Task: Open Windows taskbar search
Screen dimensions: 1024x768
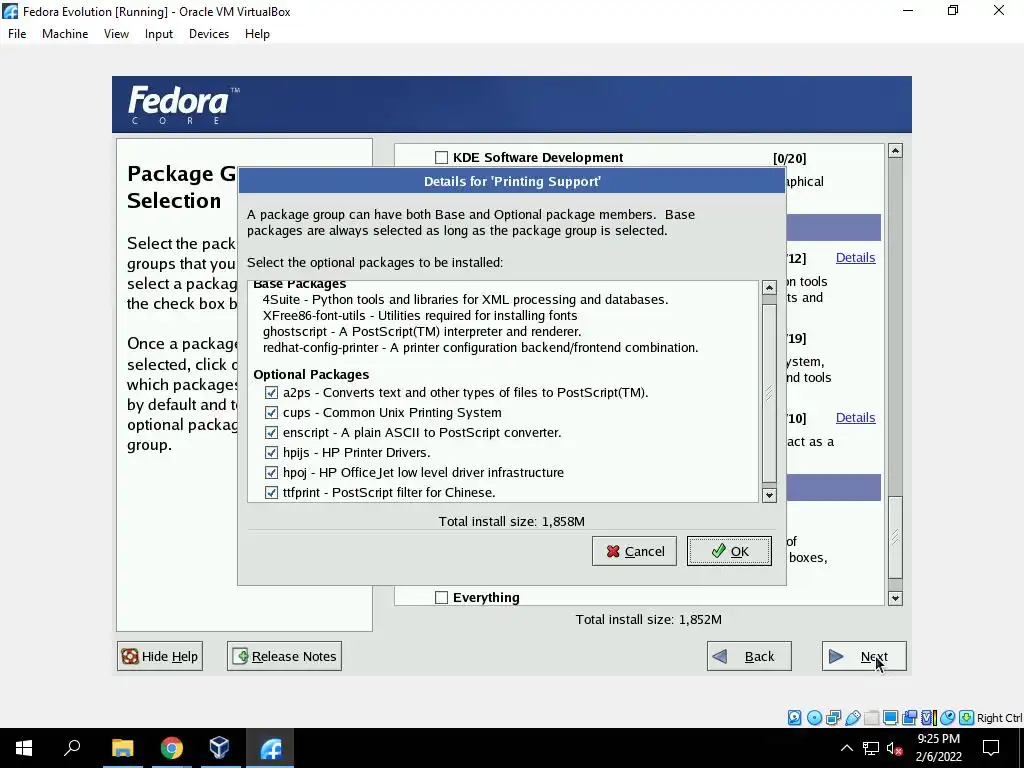Action: [72, 748]
